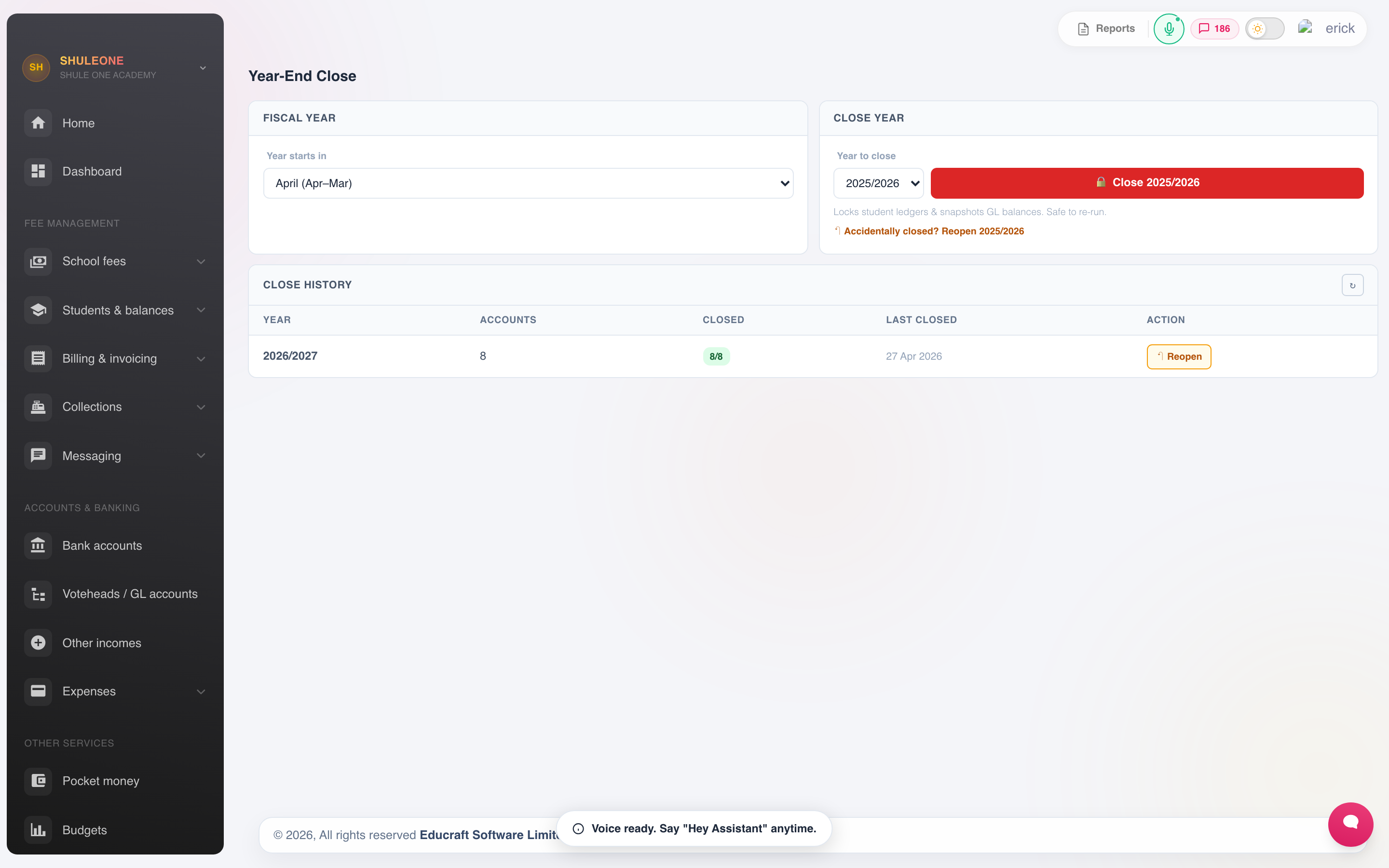Open the Year starts in dropdown
This screenshot has height=868, width=1389.
point(528,183)
